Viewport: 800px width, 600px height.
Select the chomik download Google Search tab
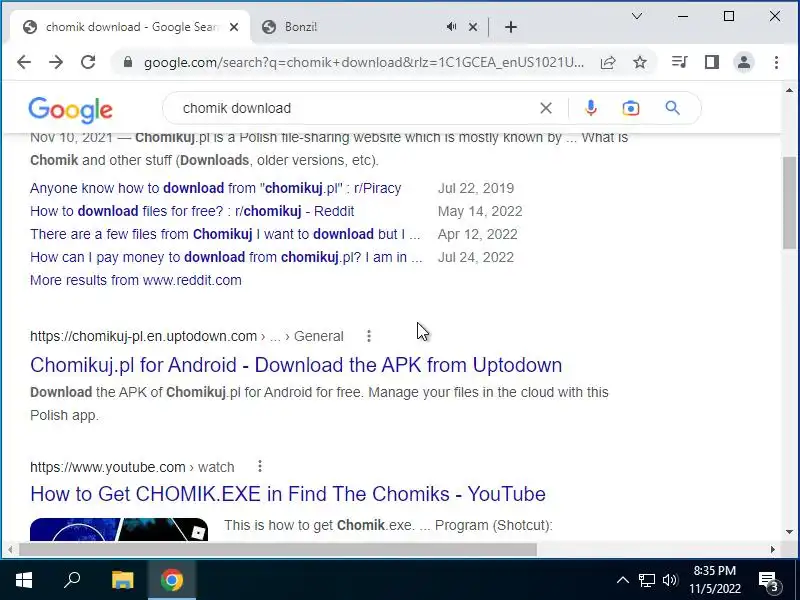click(130, 27)
